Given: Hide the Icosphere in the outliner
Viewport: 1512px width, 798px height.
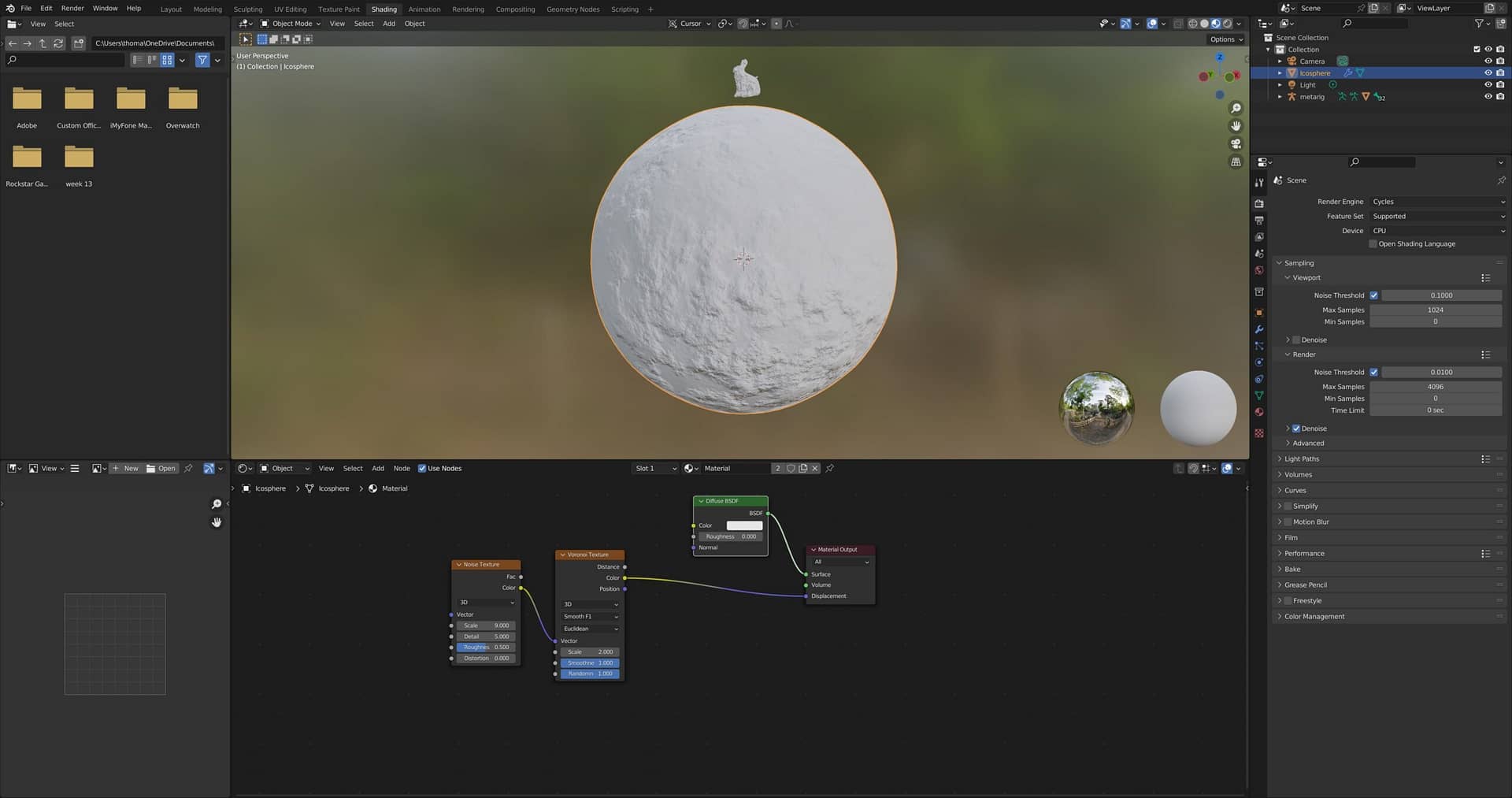Looking at the screenshot, I should [1488, 73].
